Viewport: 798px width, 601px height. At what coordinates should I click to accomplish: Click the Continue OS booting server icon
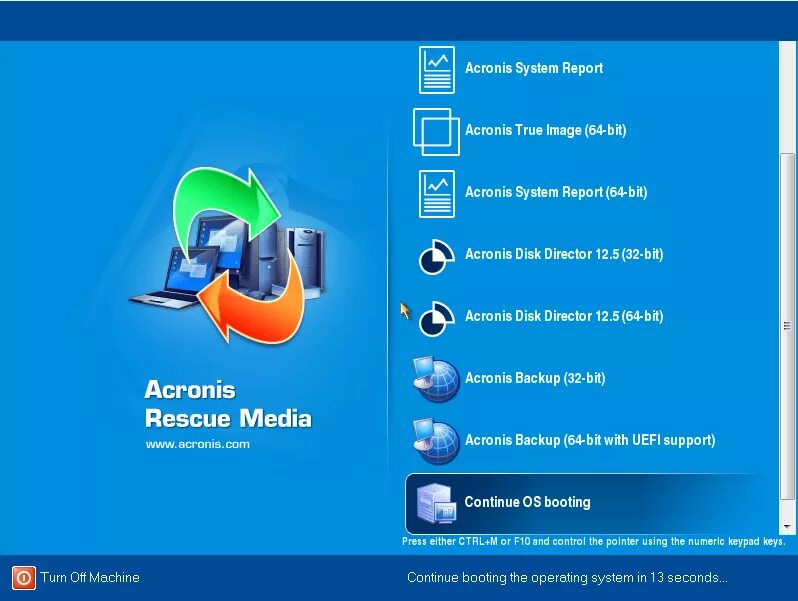pyautogui.click(x=436, y=504)
